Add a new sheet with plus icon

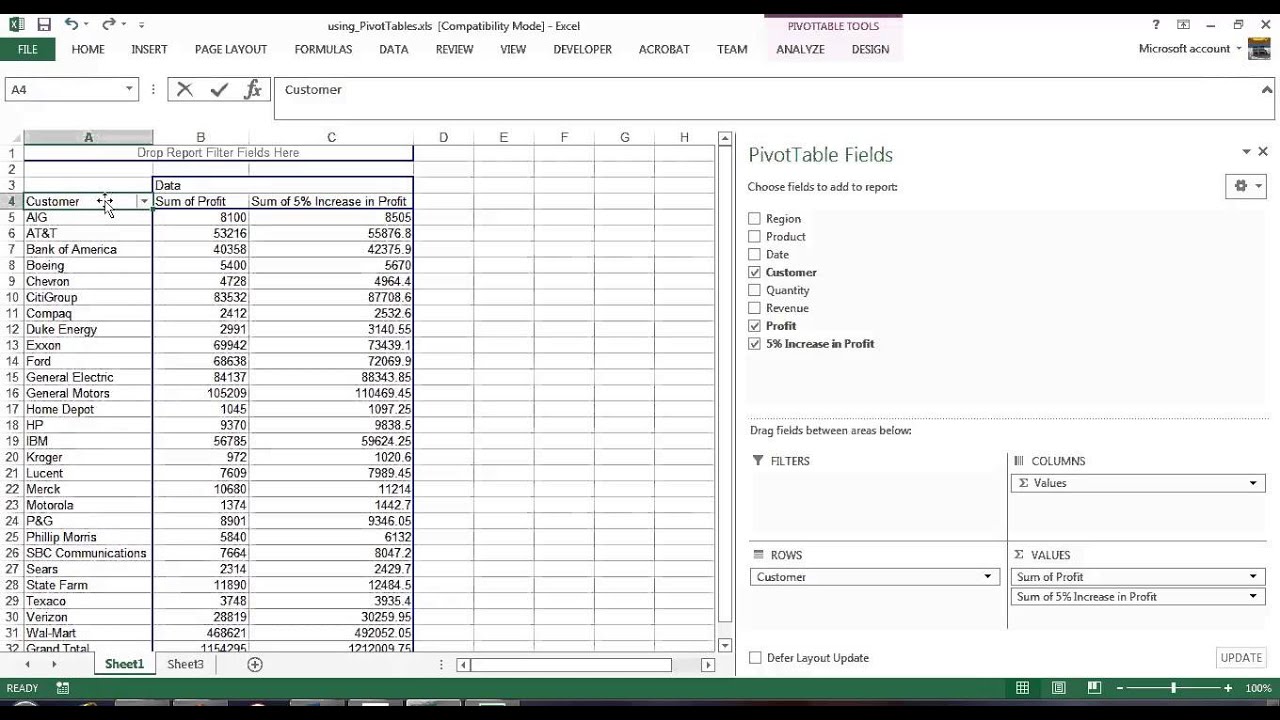pyautogui.click(x=255, y=664)
